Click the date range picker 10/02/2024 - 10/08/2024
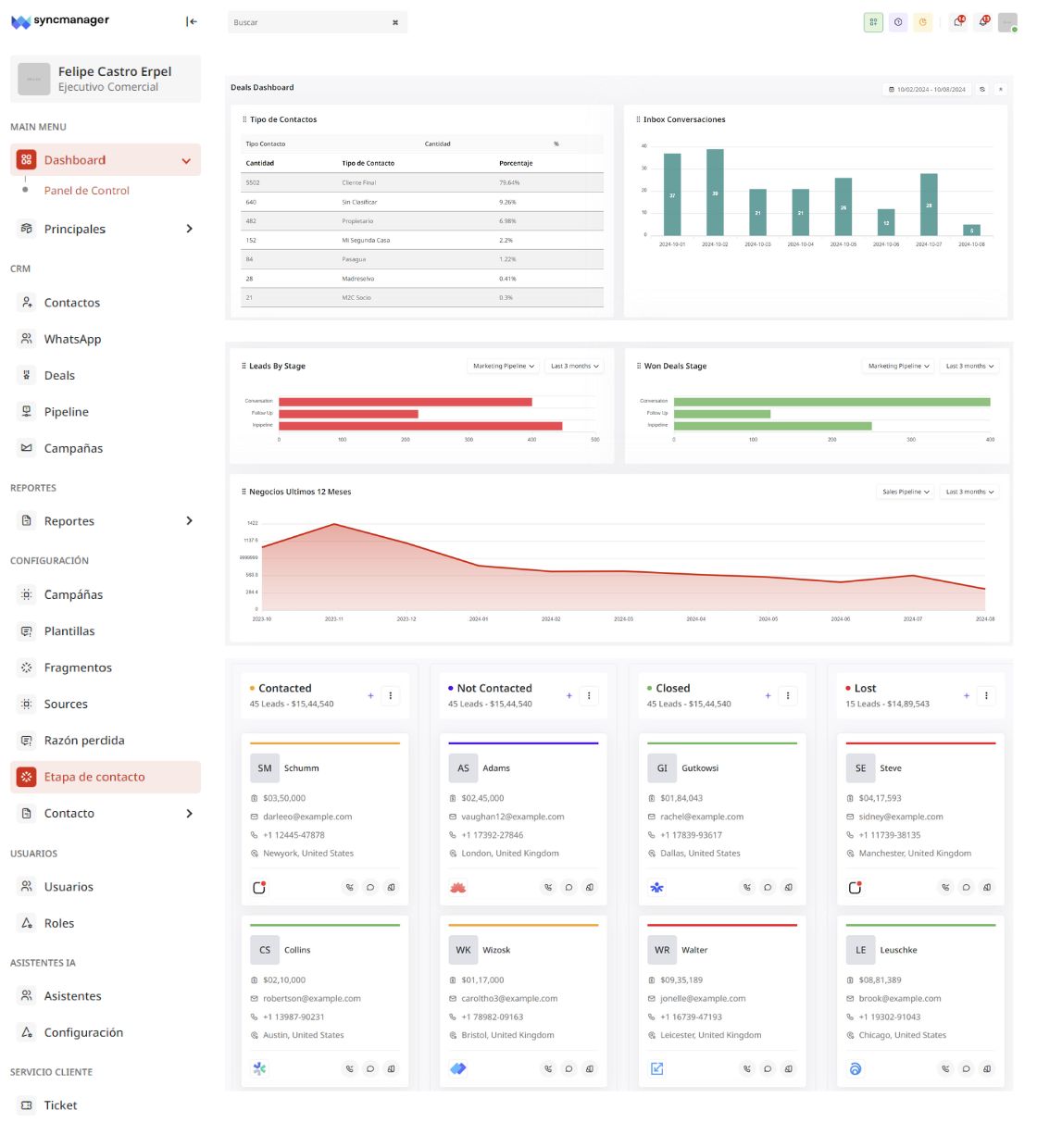 click(928, 90)
